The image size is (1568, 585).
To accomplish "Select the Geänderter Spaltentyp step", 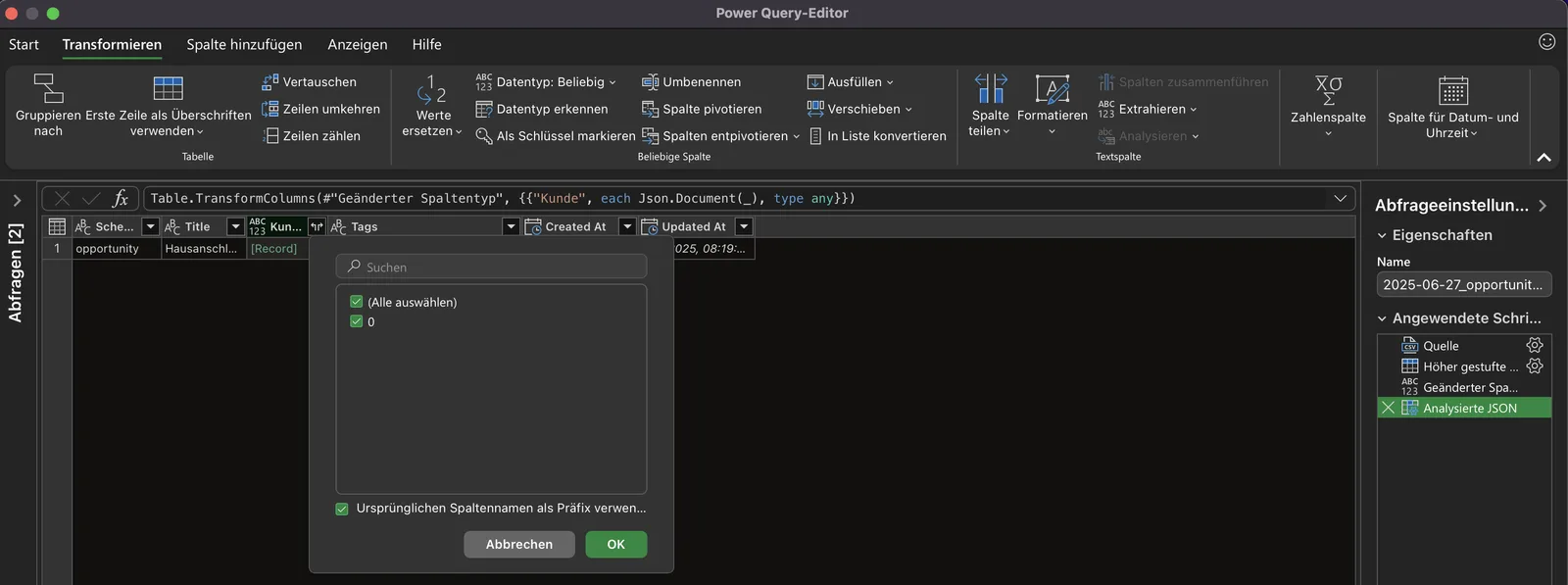I will [x=1464, y=387].
